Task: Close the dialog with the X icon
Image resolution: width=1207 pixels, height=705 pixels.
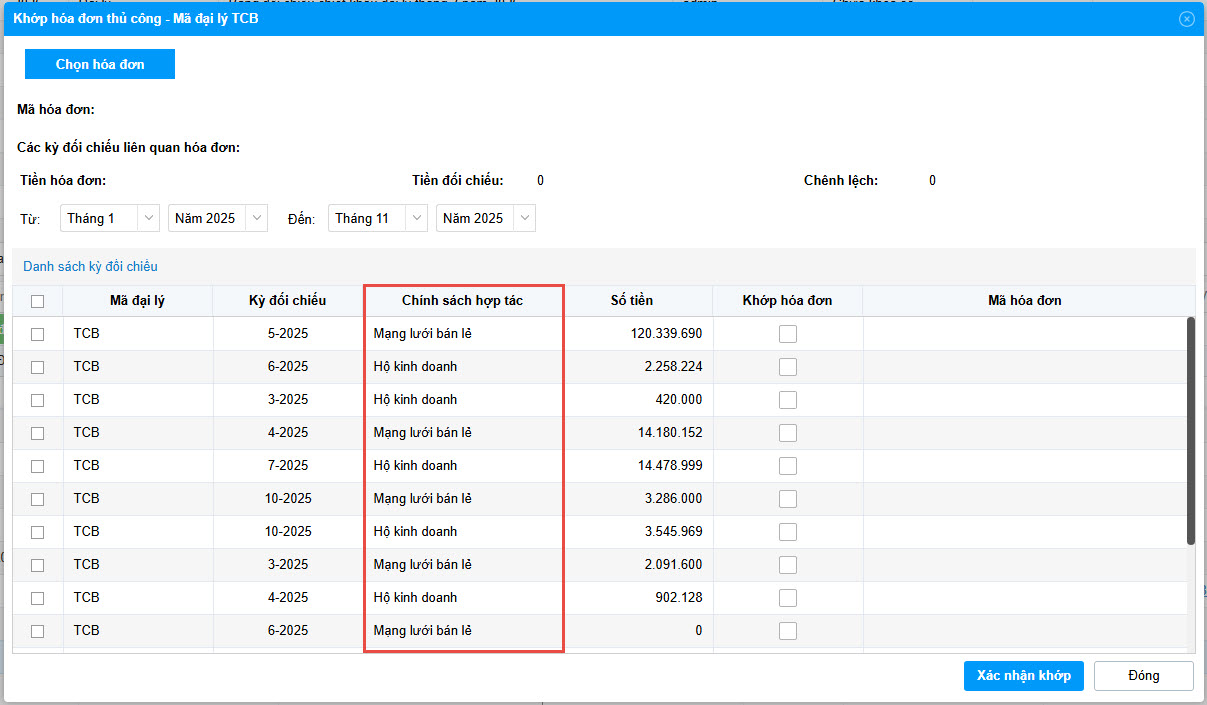Action: pos(1187,19)
